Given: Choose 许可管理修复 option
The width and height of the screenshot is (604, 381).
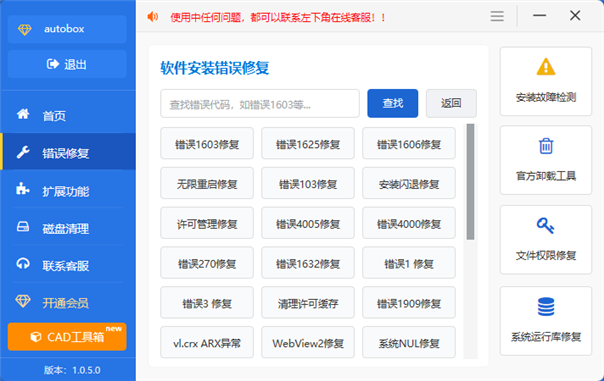Looking at the screenshot, I should (207, 223).
